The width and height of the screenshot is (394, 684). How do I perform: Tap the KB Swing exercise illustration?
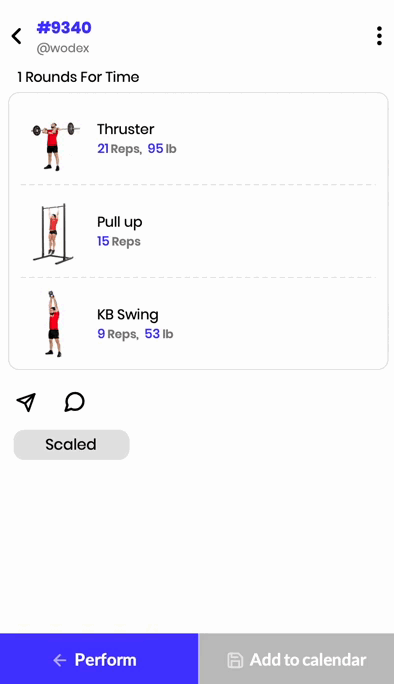click(53, 324)
